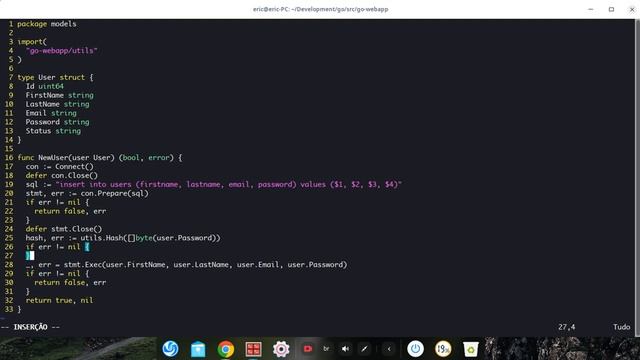Click 'return true, nil' line
The image size is (640, 360).
coord(60,300)
